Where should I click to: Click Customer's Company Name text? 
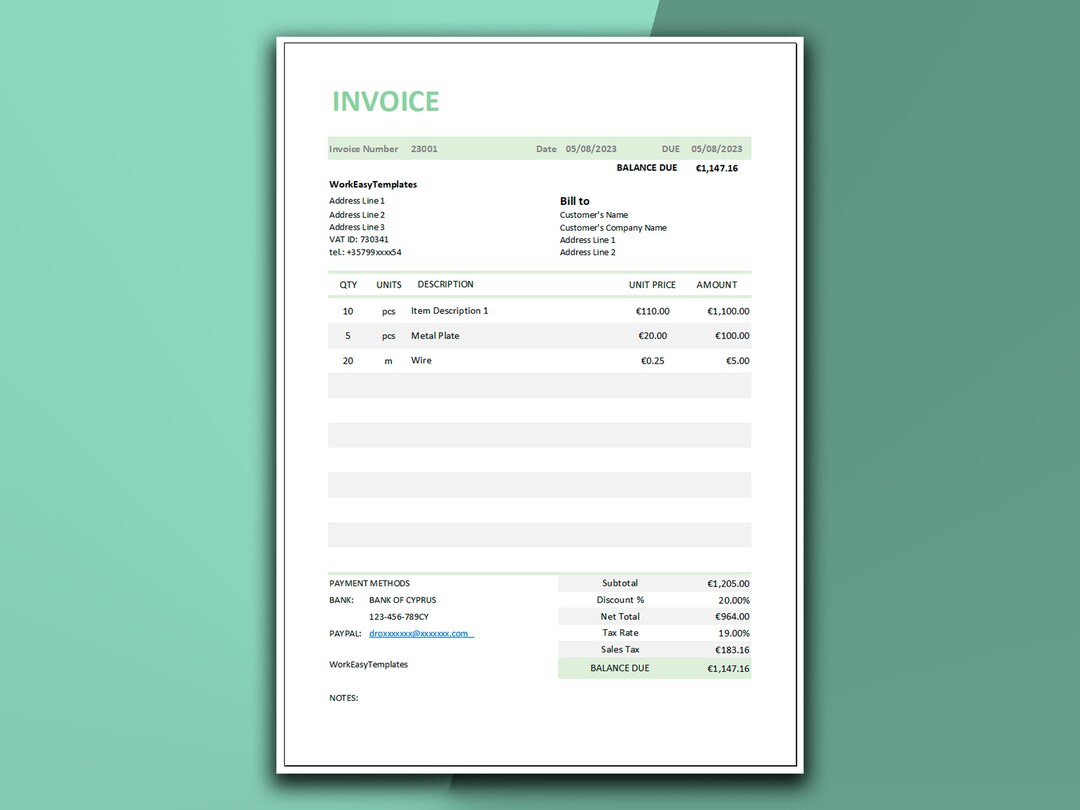click(x=613, y=227)
